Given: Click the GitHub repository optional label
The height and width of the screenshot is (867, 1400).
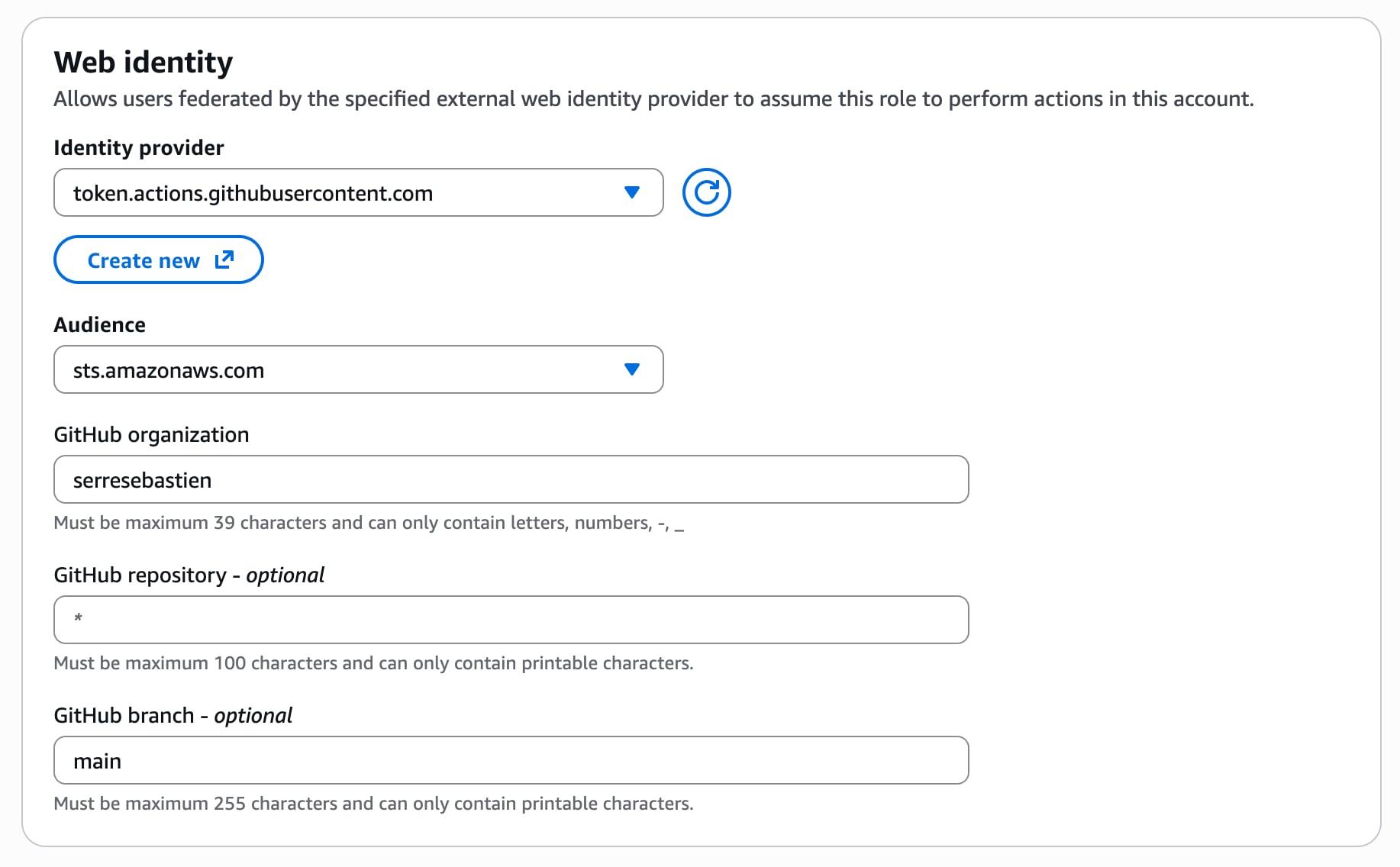Looking at the screenshot, I should coord(188,575).
